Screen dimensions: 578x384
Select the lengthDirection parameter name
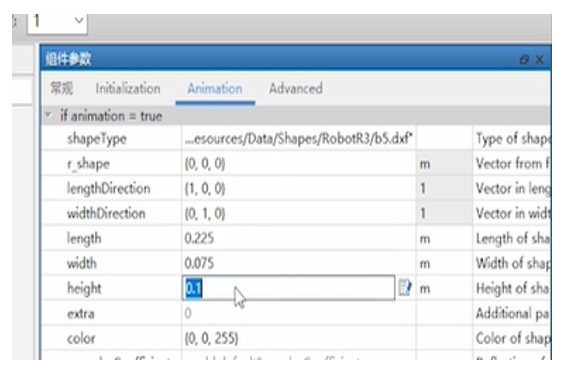(108, 189)
